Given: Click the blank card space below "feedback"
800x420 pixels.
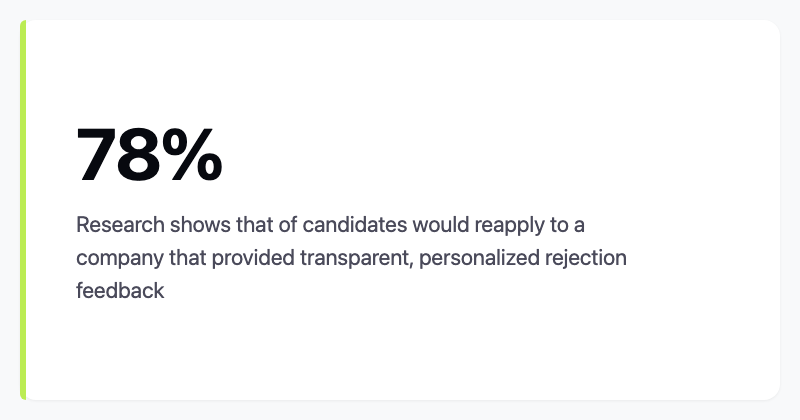Looking at the screenshot, I should click(x=300, y=350).
